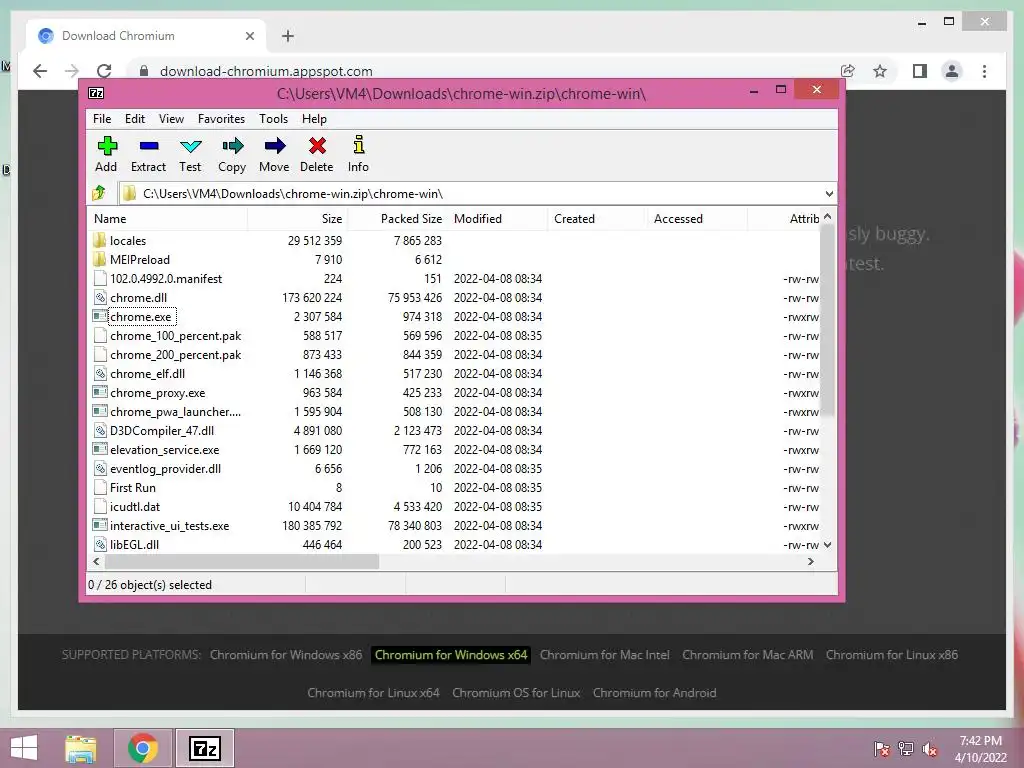The image size is (1024, 768).
Task: Click the Chrome address bar URL
Action: tap(266, 71)
